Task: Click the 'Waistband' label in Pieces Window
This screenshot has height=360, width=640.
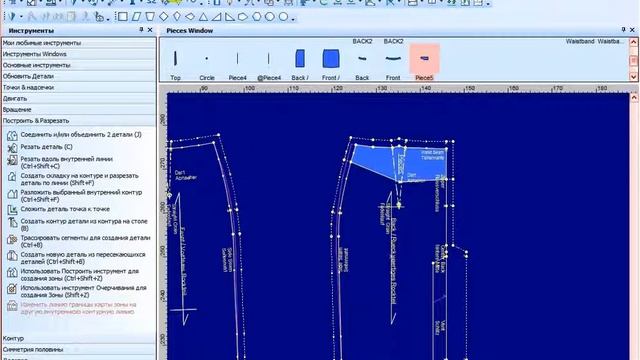Action: click(x=580, y=41)
